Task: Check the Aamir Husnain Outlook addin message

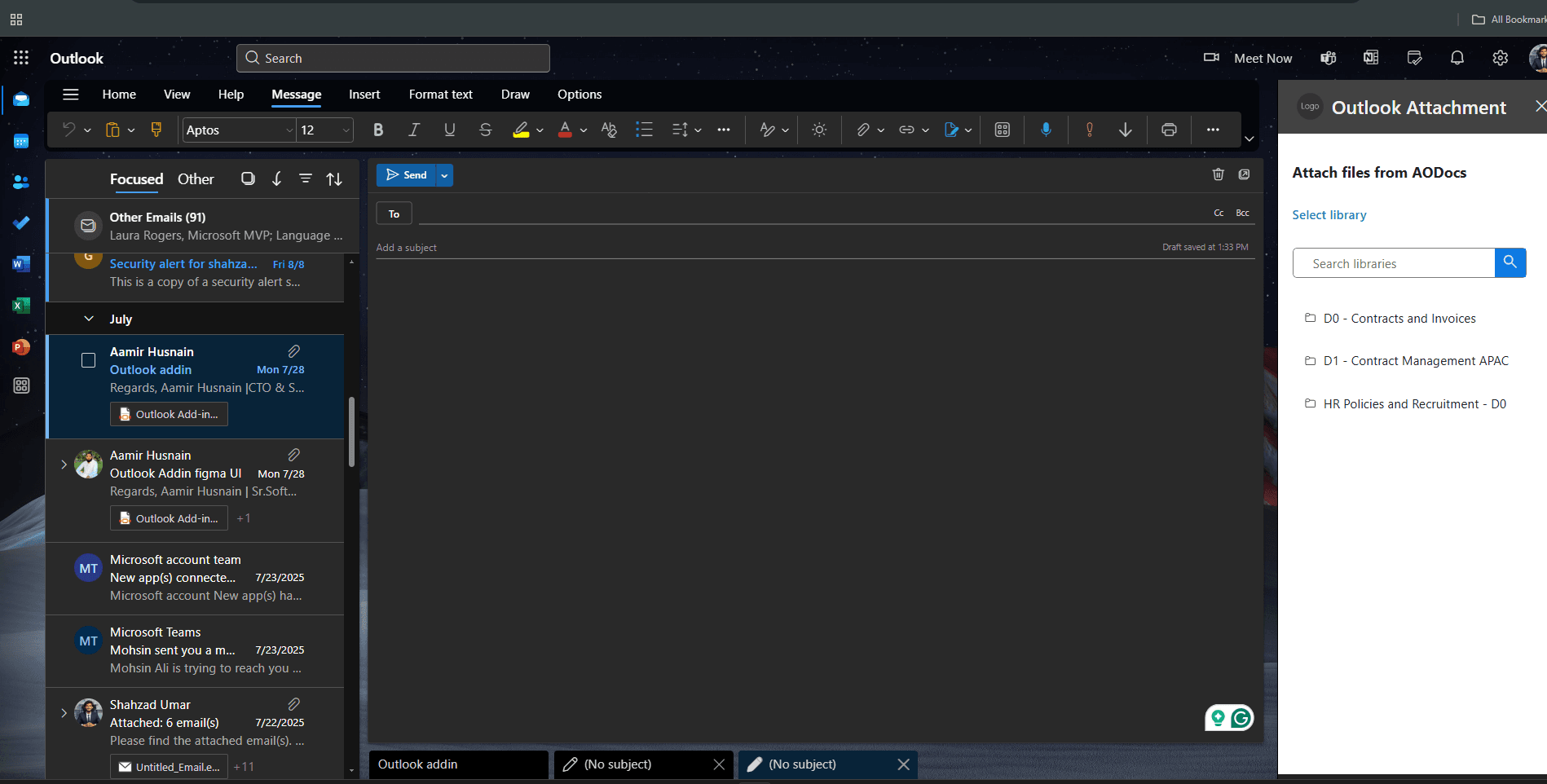Action: tap(88, 360)
